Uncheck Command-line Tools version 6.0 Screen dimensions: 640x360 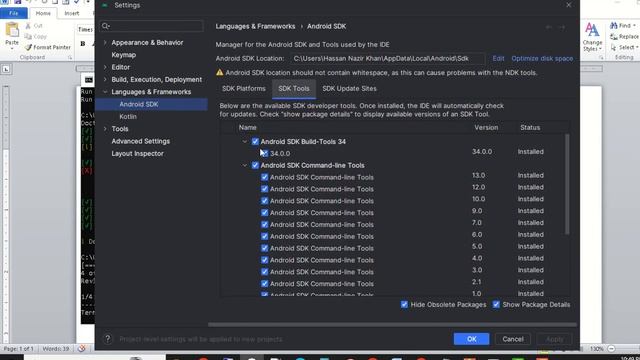[x=264, y=236]
